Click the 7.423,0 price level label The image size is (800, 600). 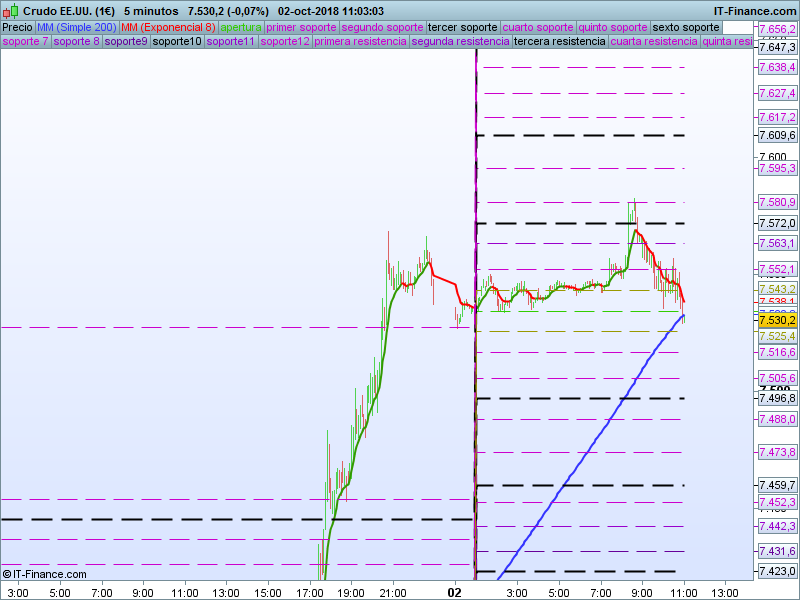coord(777,571)
